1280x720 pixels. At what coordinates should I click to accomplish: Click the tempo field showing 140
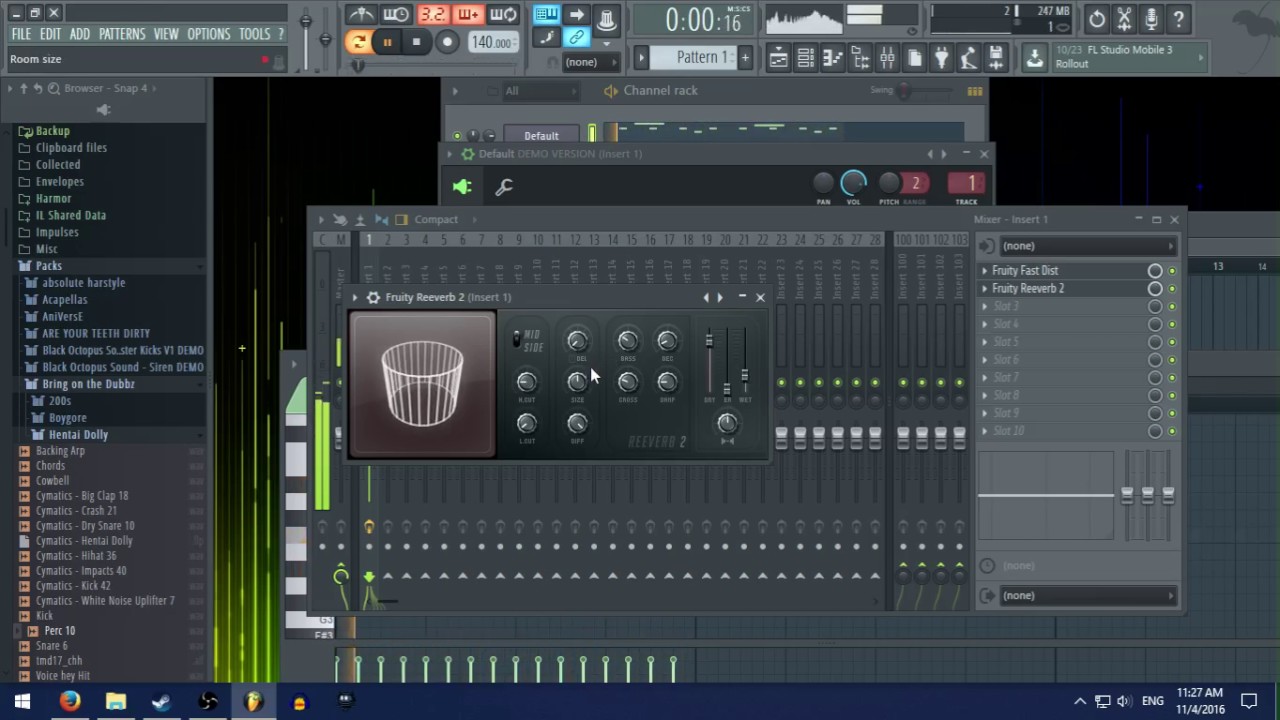[x=493, y=43]
